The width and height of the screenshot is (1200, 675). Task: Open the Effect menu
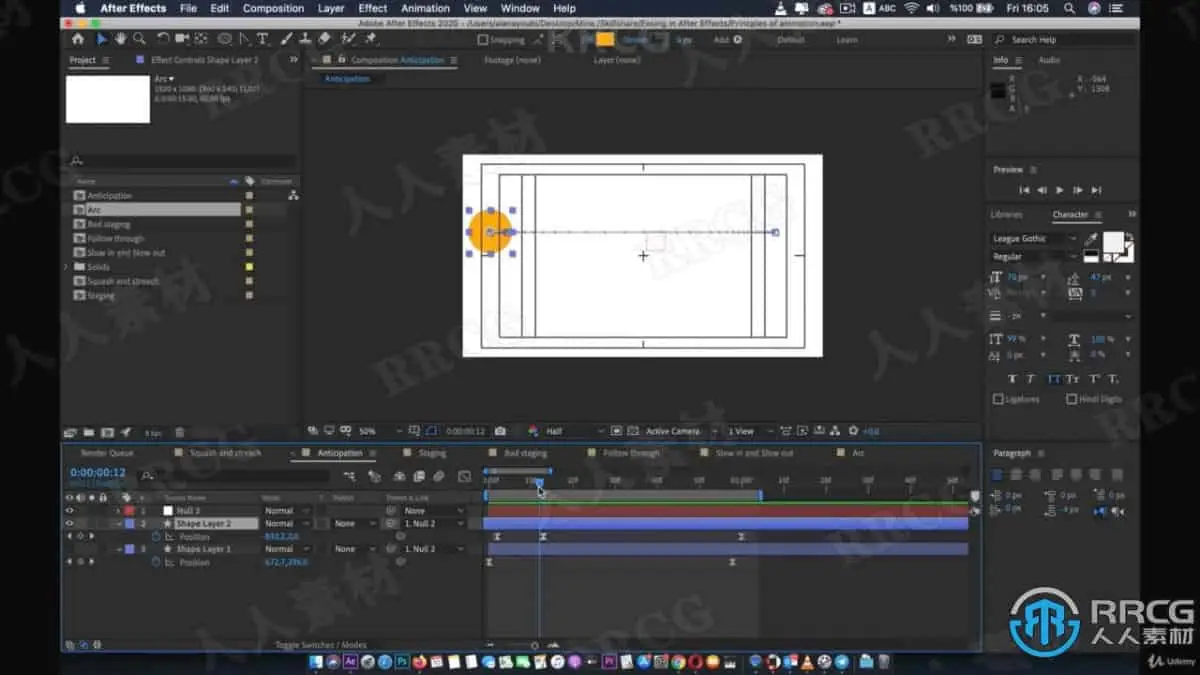point(373,8)
